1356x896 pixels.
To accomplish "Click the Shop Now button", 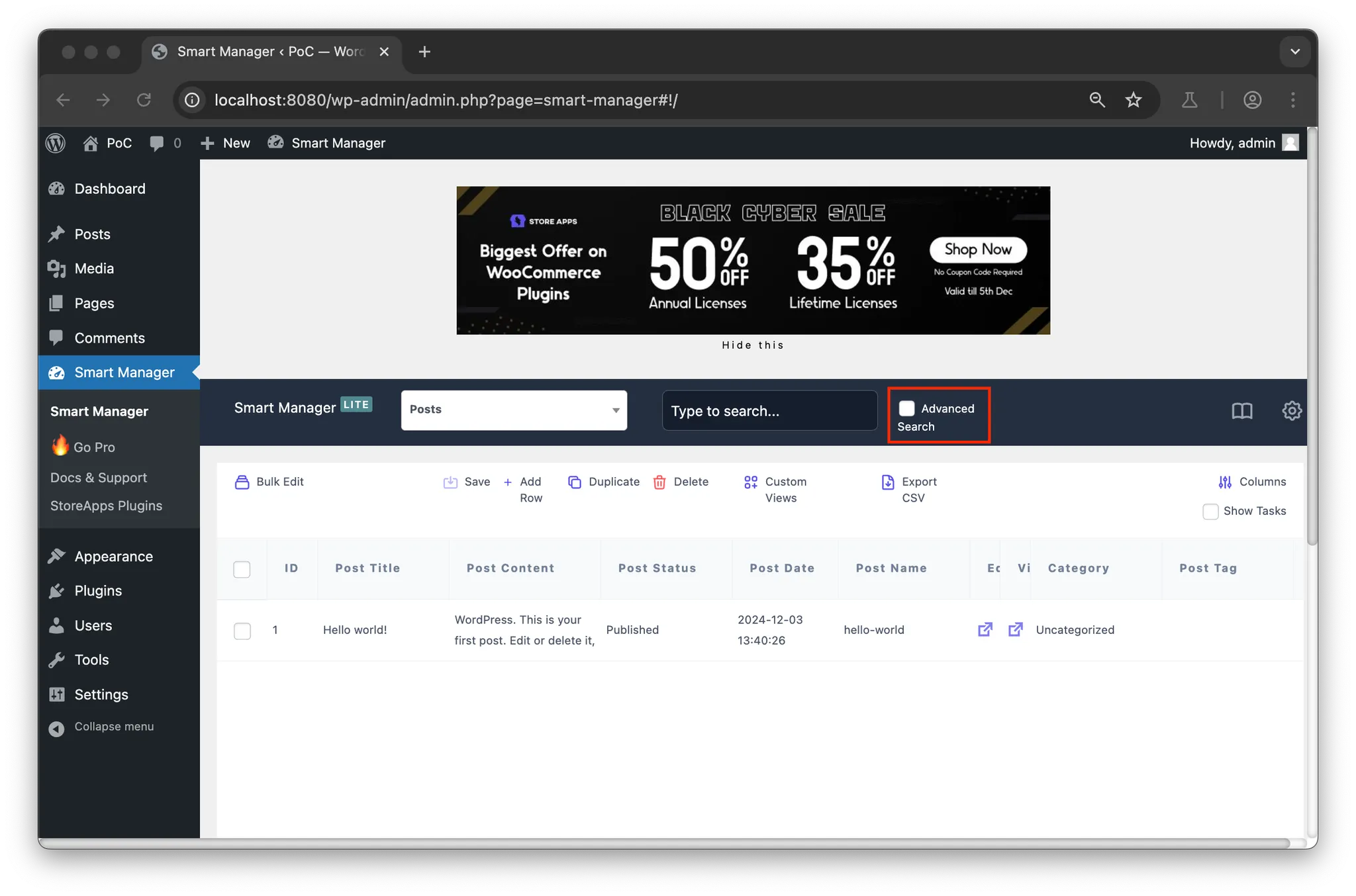I will (978, 249).
